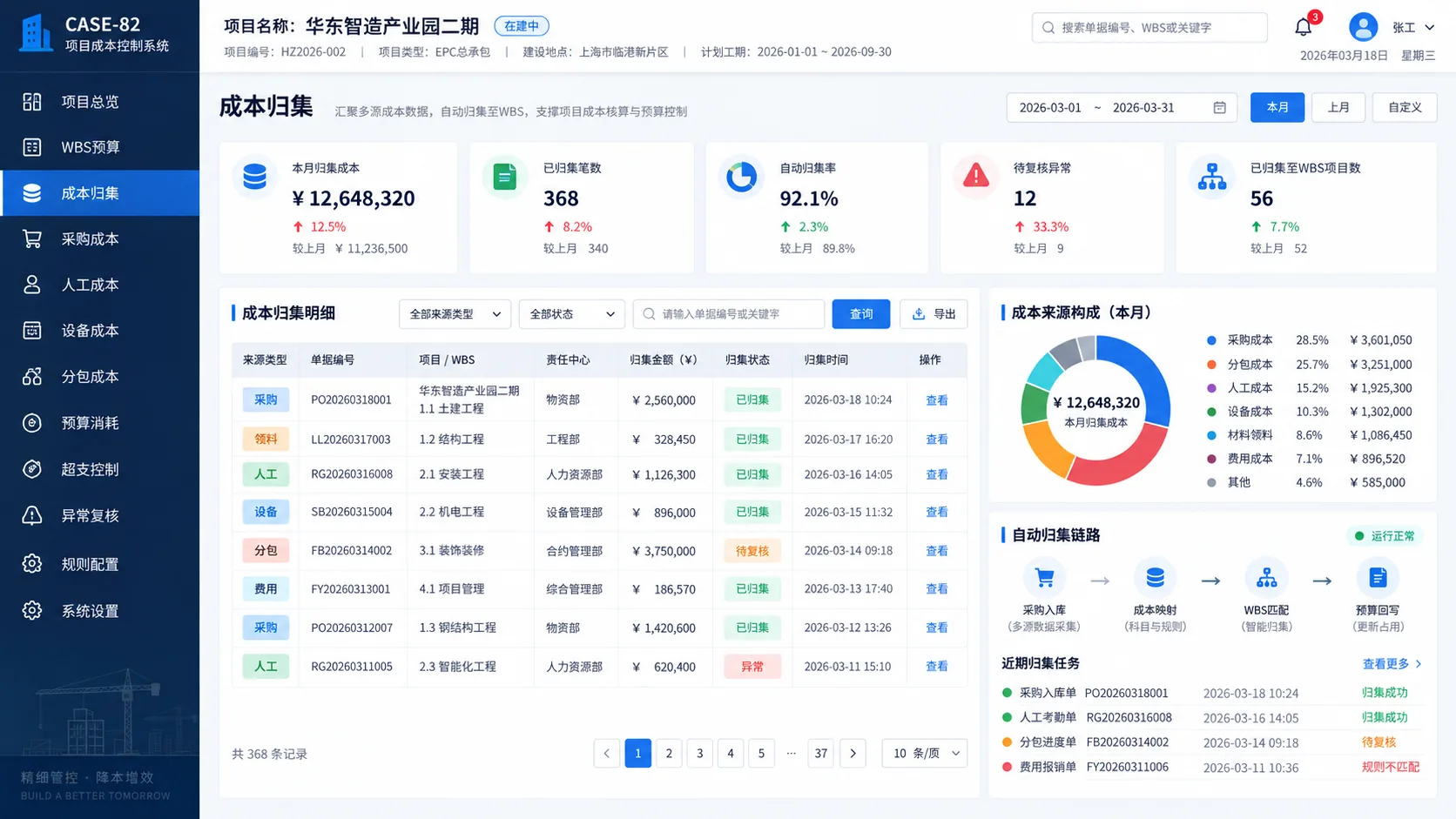1456x819 pixels.
Task: Click 查看 for row PO20260318001
Action: pyautogui.click(x=936, y=400)
